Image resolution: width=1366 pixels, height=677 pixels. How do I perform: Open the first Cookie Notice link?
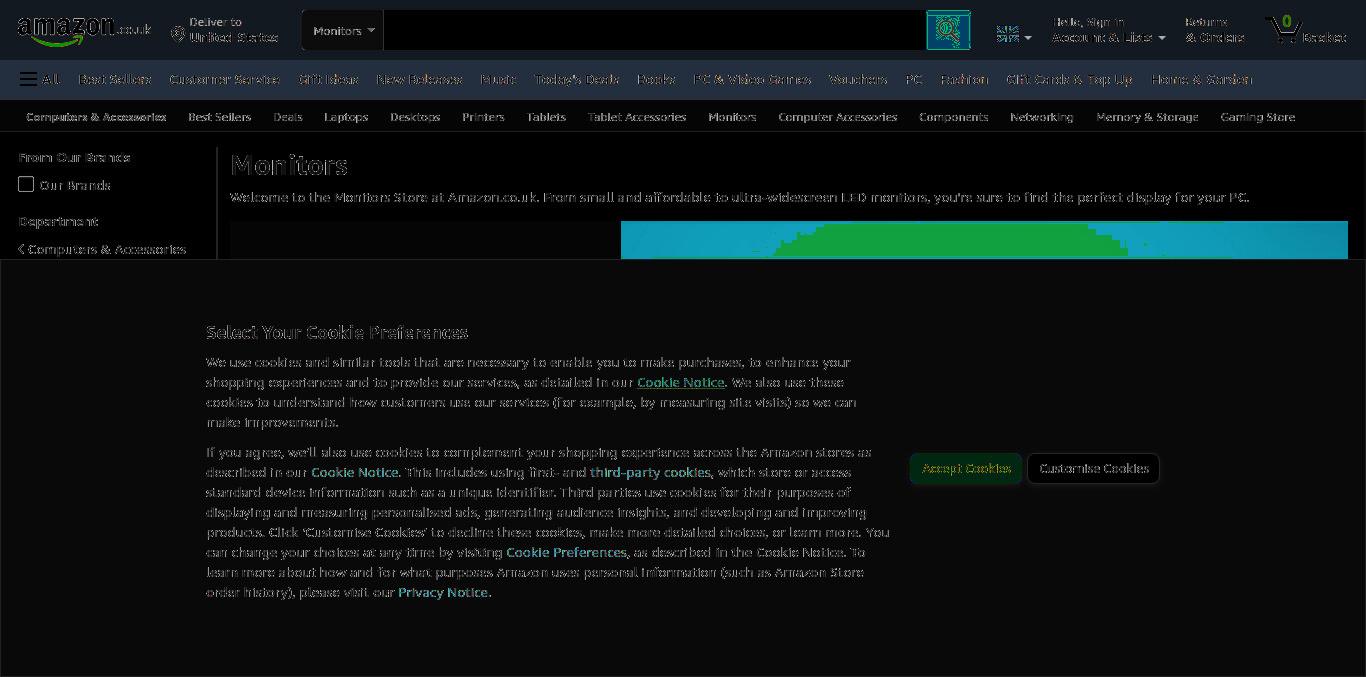681,382
